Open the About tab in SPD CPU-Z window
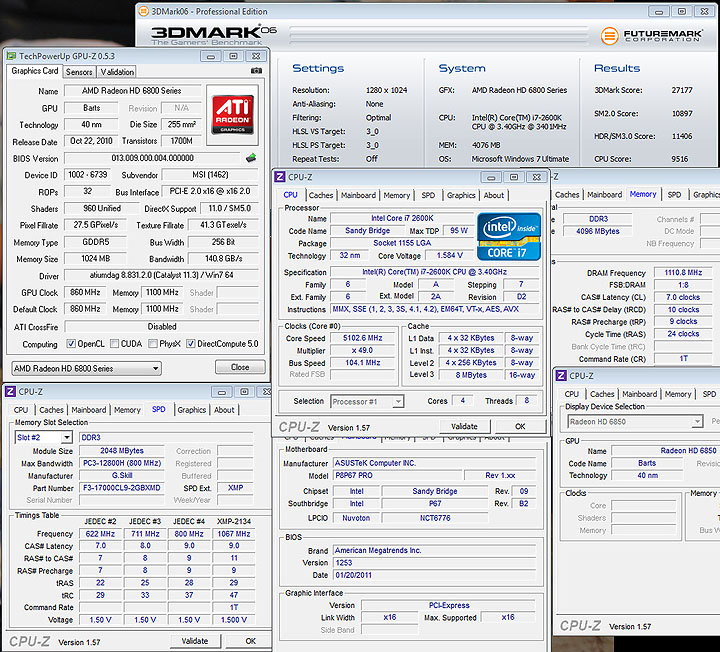 point(224,410)
